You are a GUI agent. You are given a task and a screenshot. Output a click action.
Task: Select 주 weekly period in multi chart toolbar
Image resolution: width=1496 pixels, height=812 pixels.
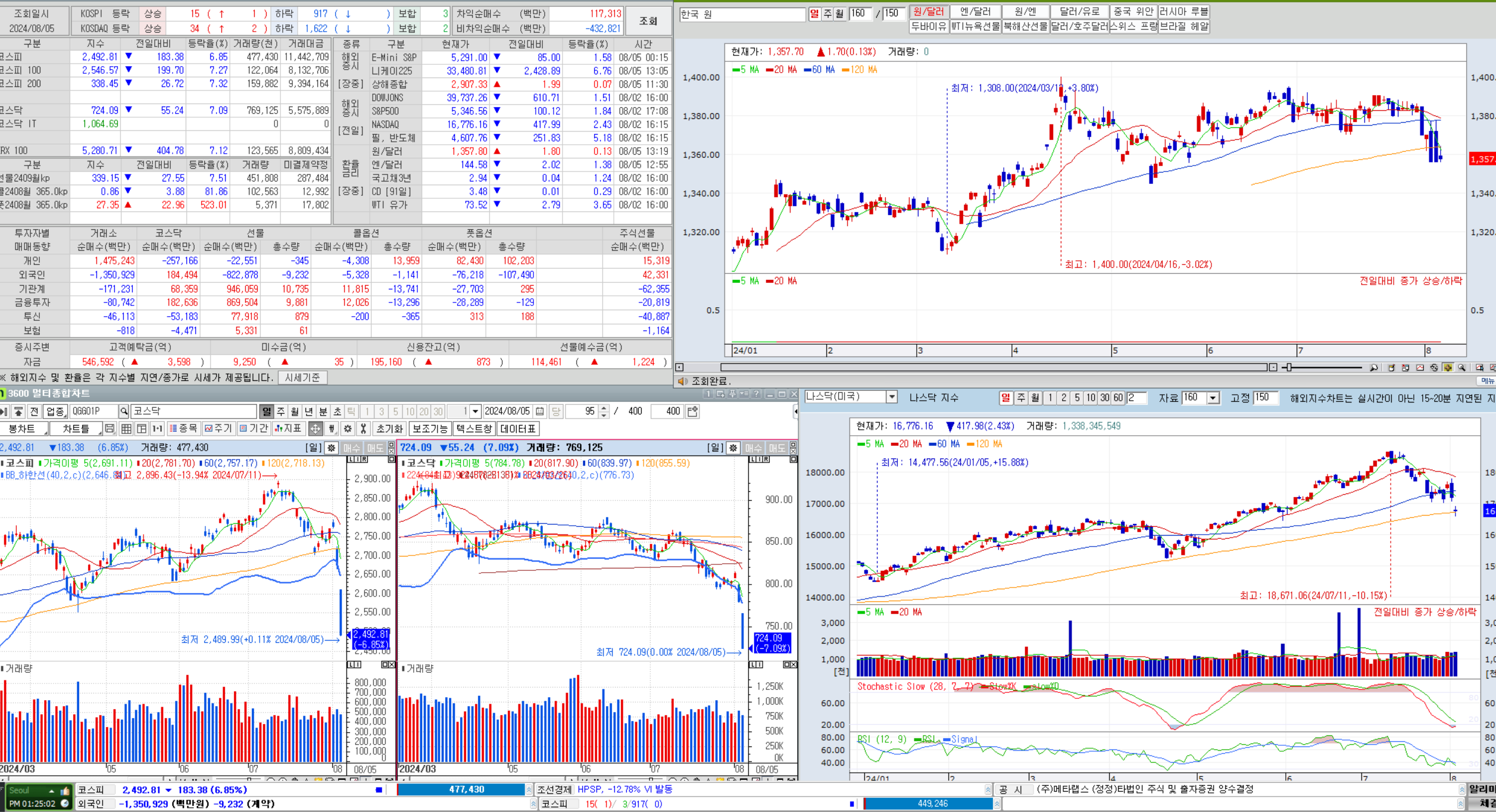280,411
